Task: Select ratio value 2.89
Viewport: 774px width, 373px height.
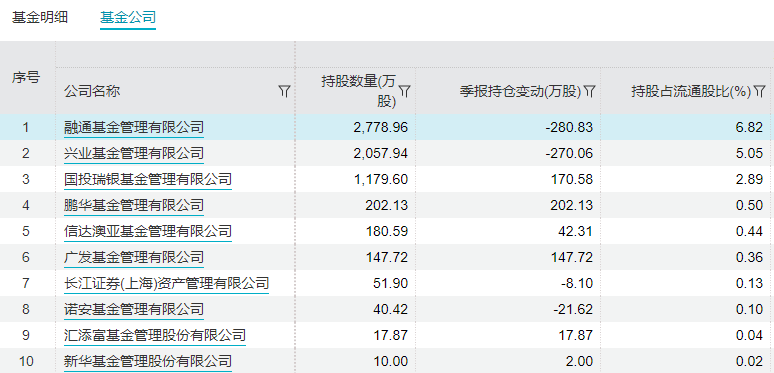Action: (749, 179)
